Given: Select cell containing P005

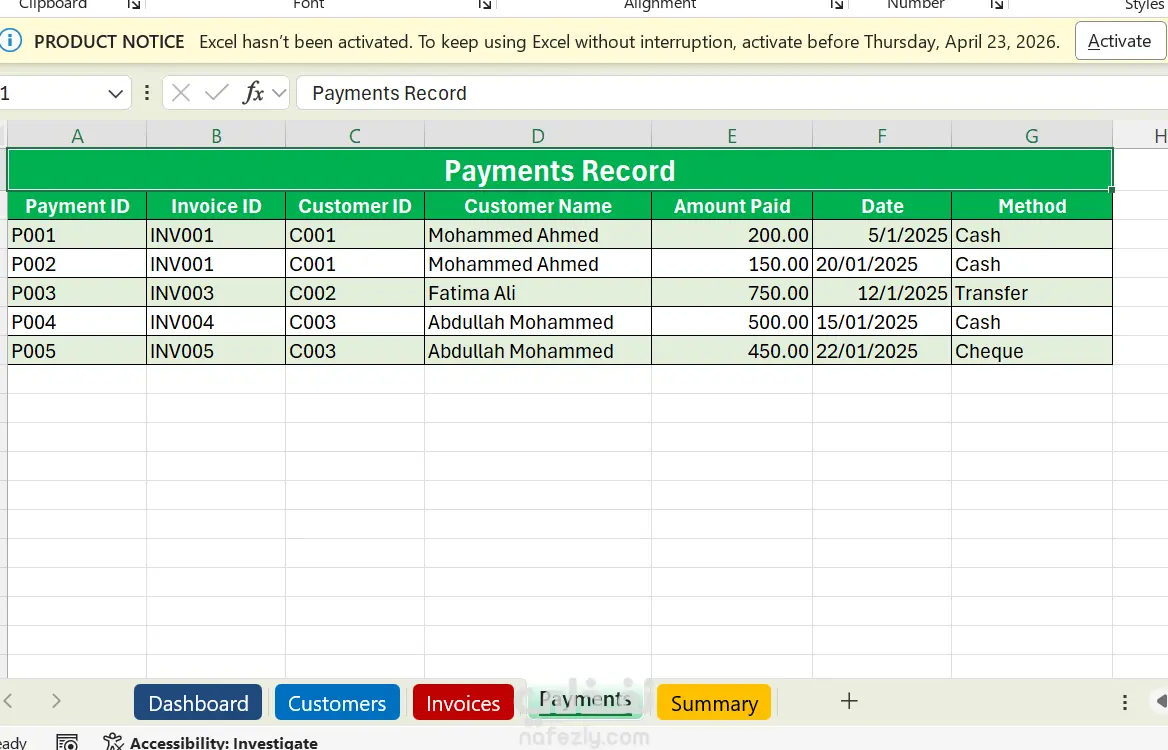Looking at the screenshot, I should point(77,351).
